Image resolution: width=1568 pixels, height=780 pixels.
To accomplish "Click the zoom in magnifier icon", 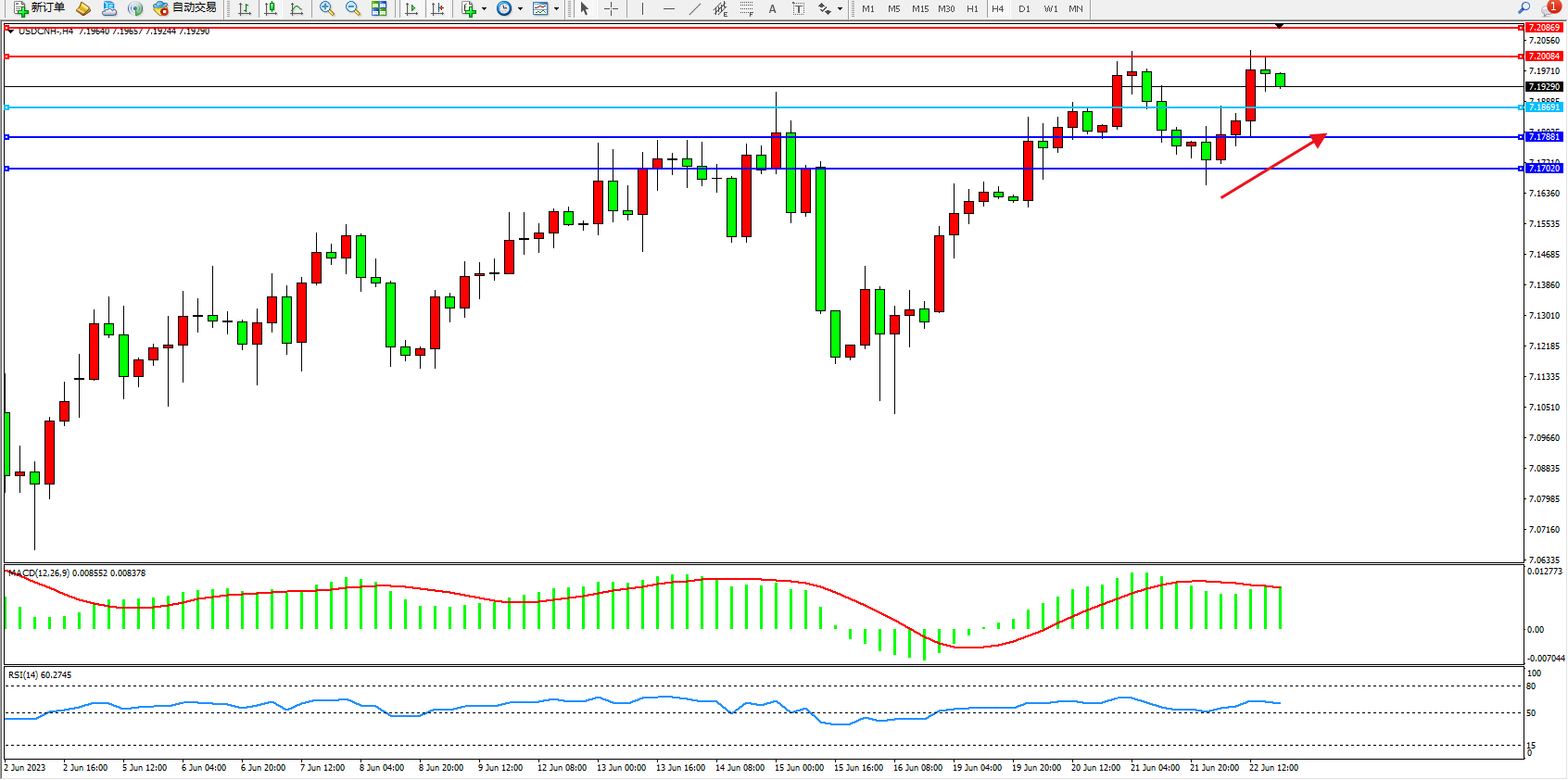I will click(326, 8).
